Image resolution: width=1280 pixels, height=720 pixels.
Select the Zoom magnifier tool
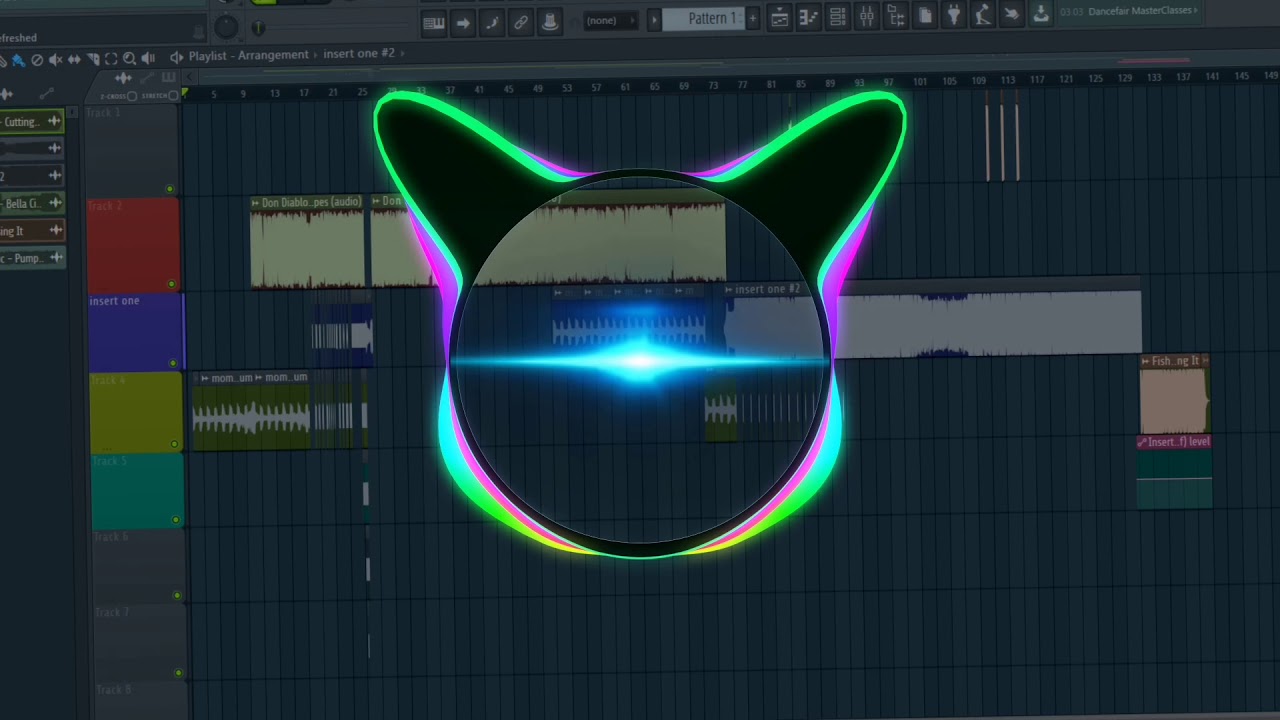coord(130,59)
